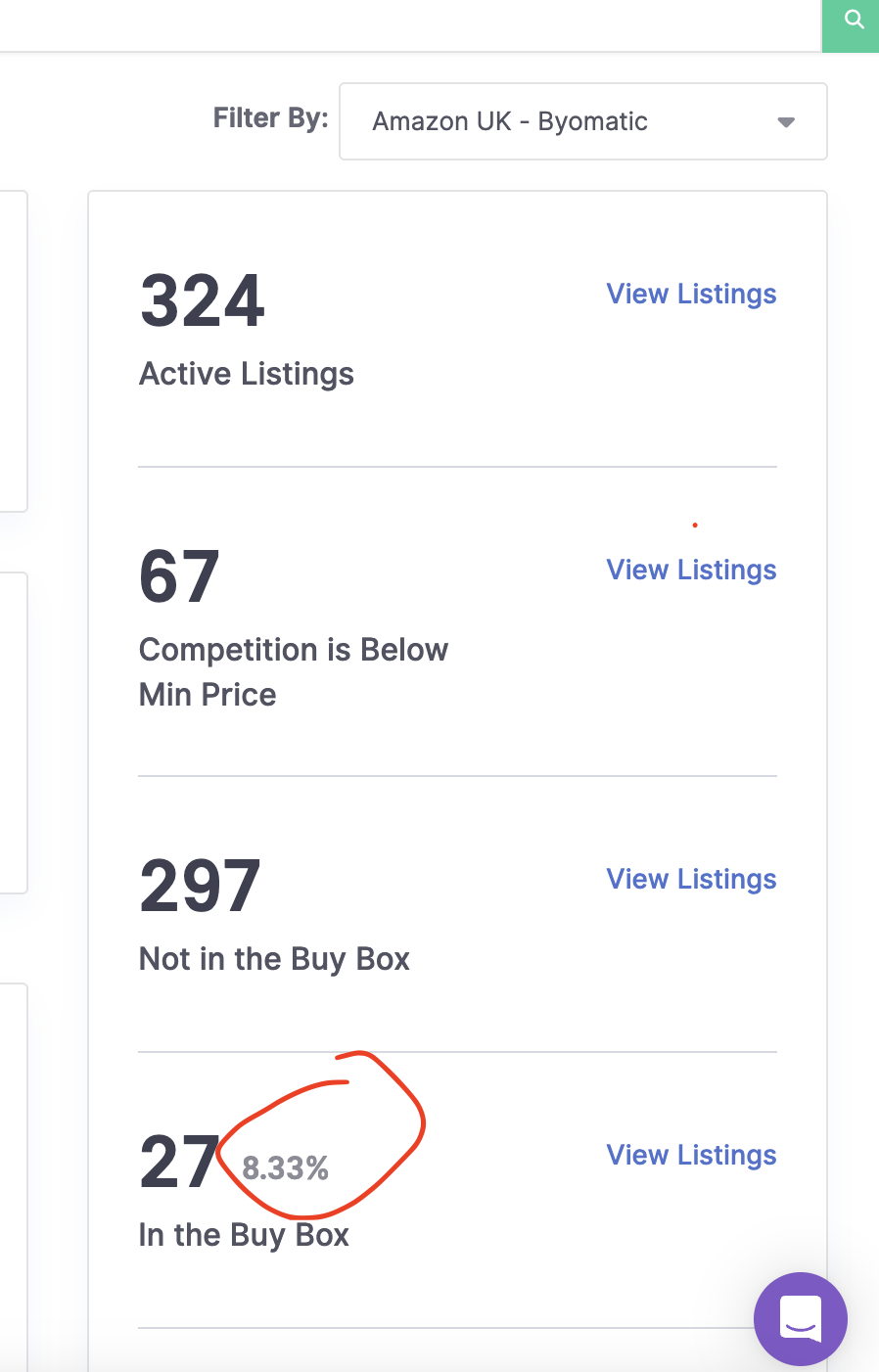Click the Active Listings label

pyautogui.click(x=247, y=374)
